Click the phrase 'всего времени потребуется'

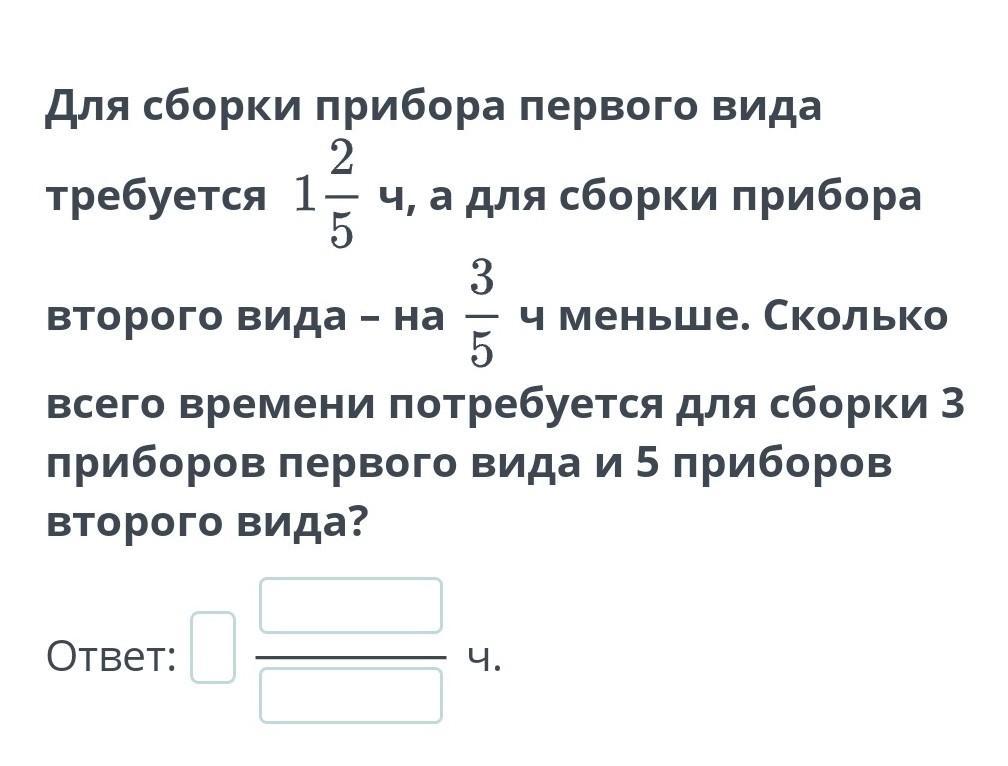point(353,405)
